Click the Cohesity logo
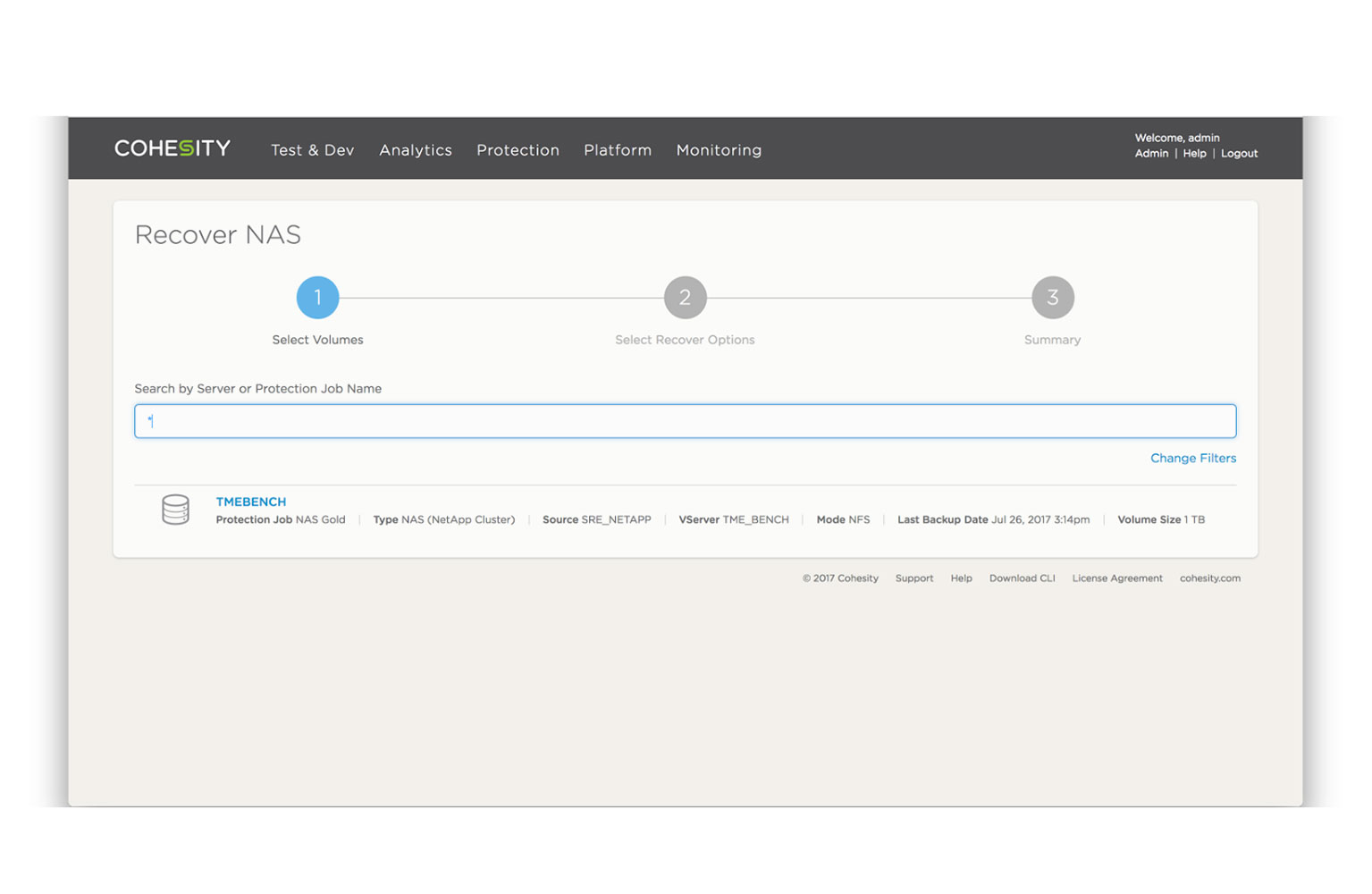The width and height of the screenshot is (1372, 894). pos(172,148)
